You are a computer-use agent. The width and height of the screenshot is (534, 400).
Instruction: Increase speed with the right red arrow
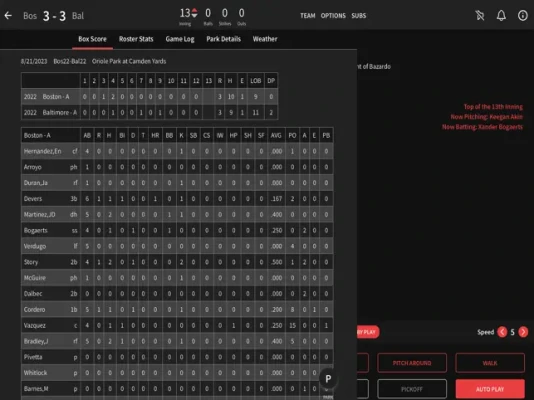coord(523,332)
